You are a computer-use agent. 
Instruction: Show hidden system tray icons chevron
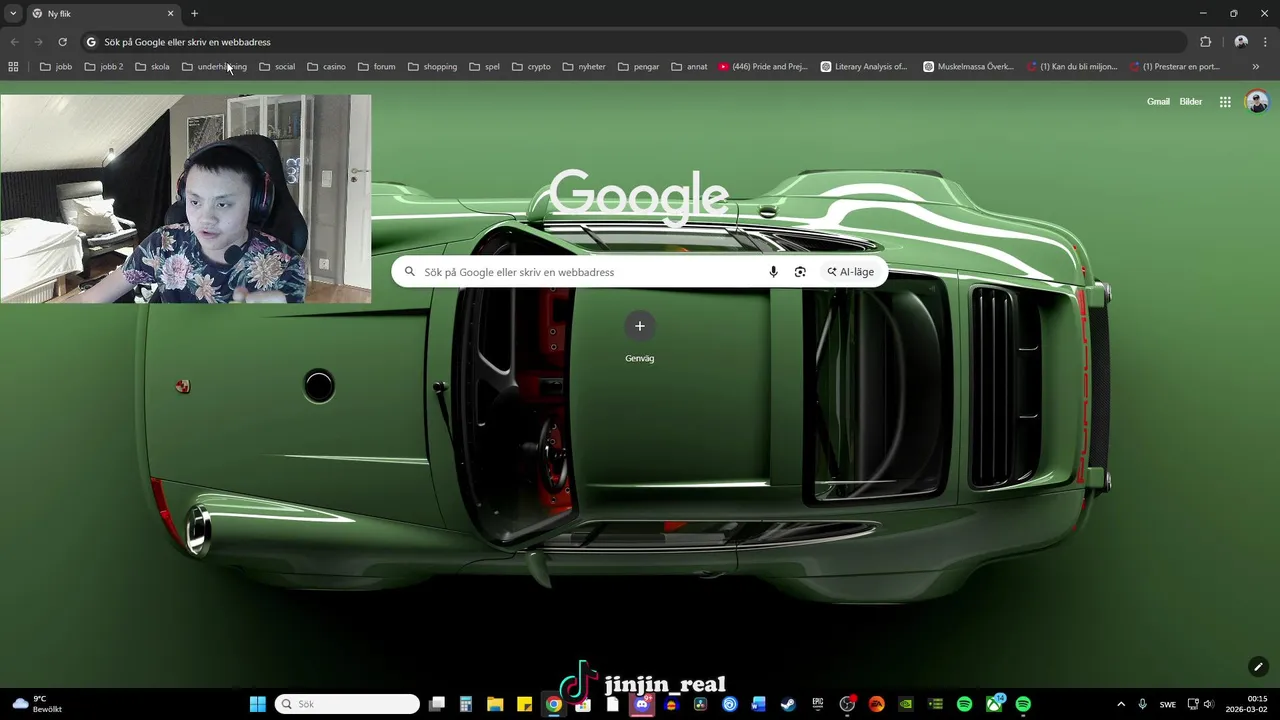(1120, 704)
